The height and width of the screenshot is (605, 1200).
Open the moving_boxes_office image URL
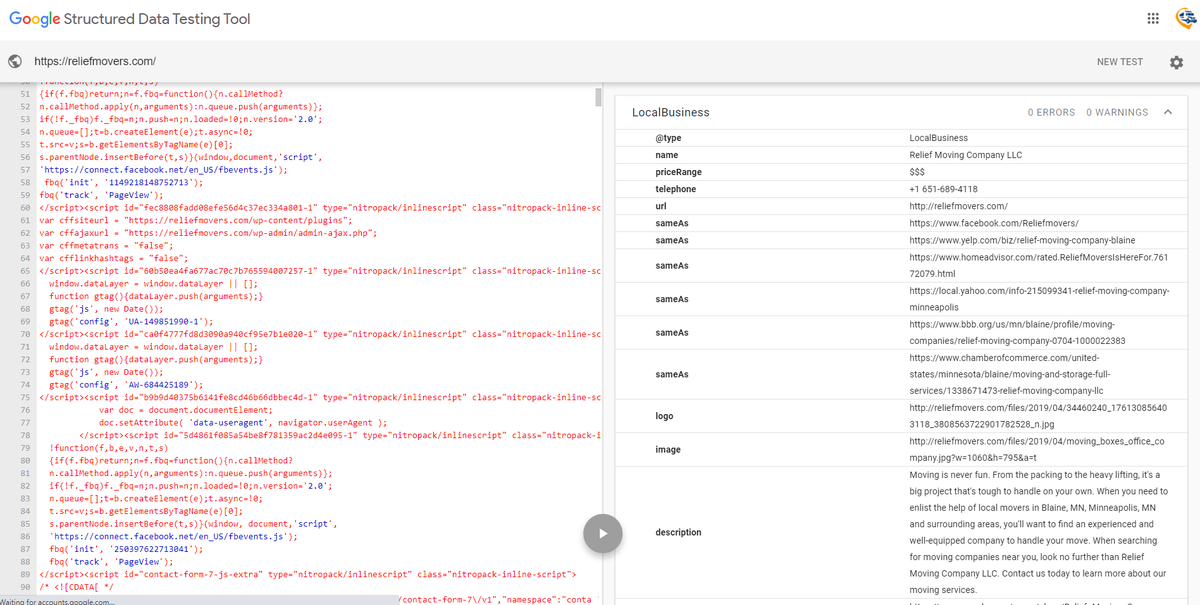[x=1036, y=450]
